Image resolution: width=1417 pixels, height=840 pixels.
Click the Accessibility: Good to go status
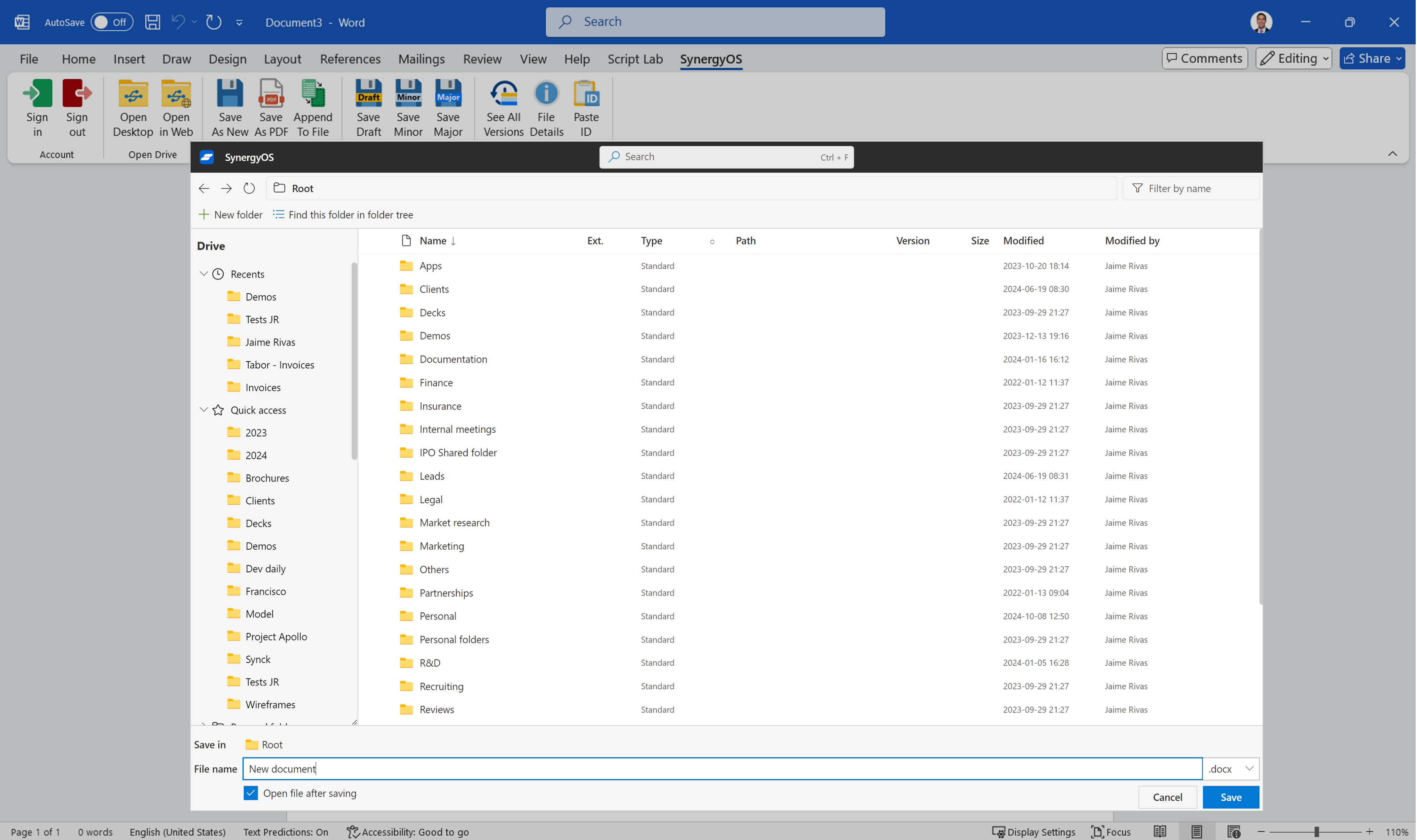408,831
